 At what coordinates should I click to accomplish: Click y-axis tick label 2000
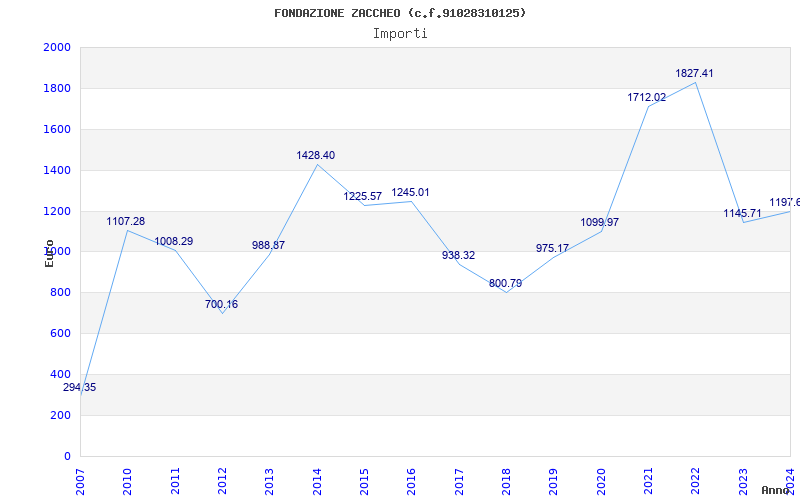57,47
